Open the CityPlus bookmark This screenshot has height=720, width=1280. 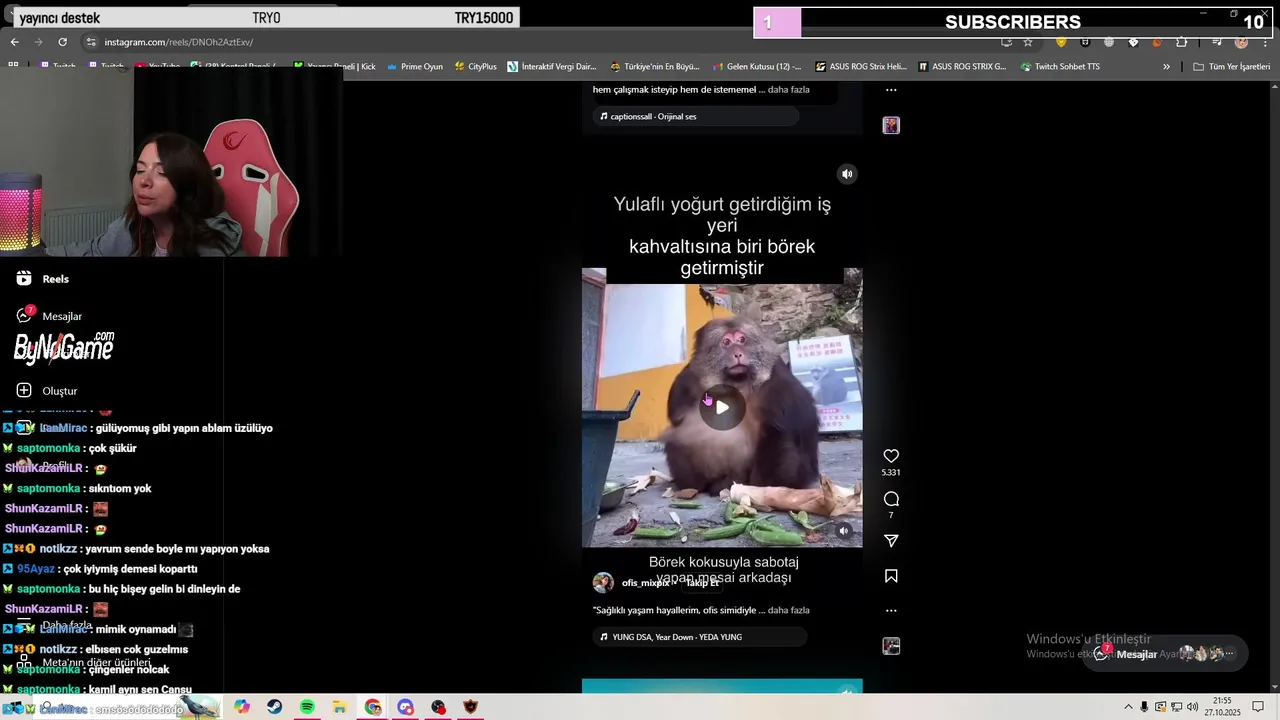(x=474, y=67)
